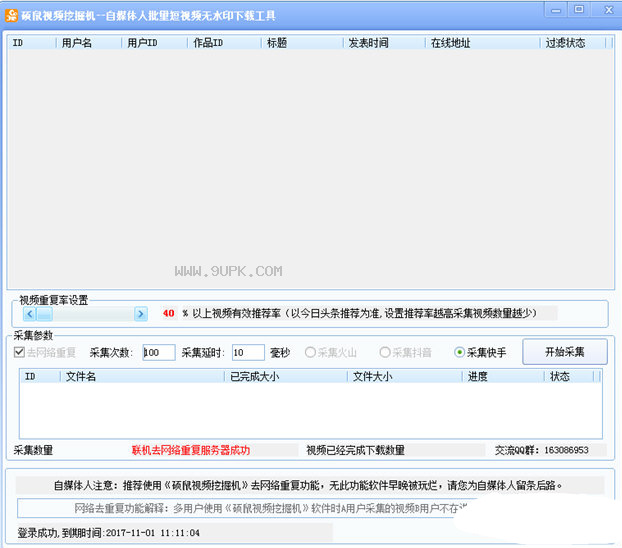Click the 文件名 column header
This screenshot has height=548, width=622.
(142, 376)
